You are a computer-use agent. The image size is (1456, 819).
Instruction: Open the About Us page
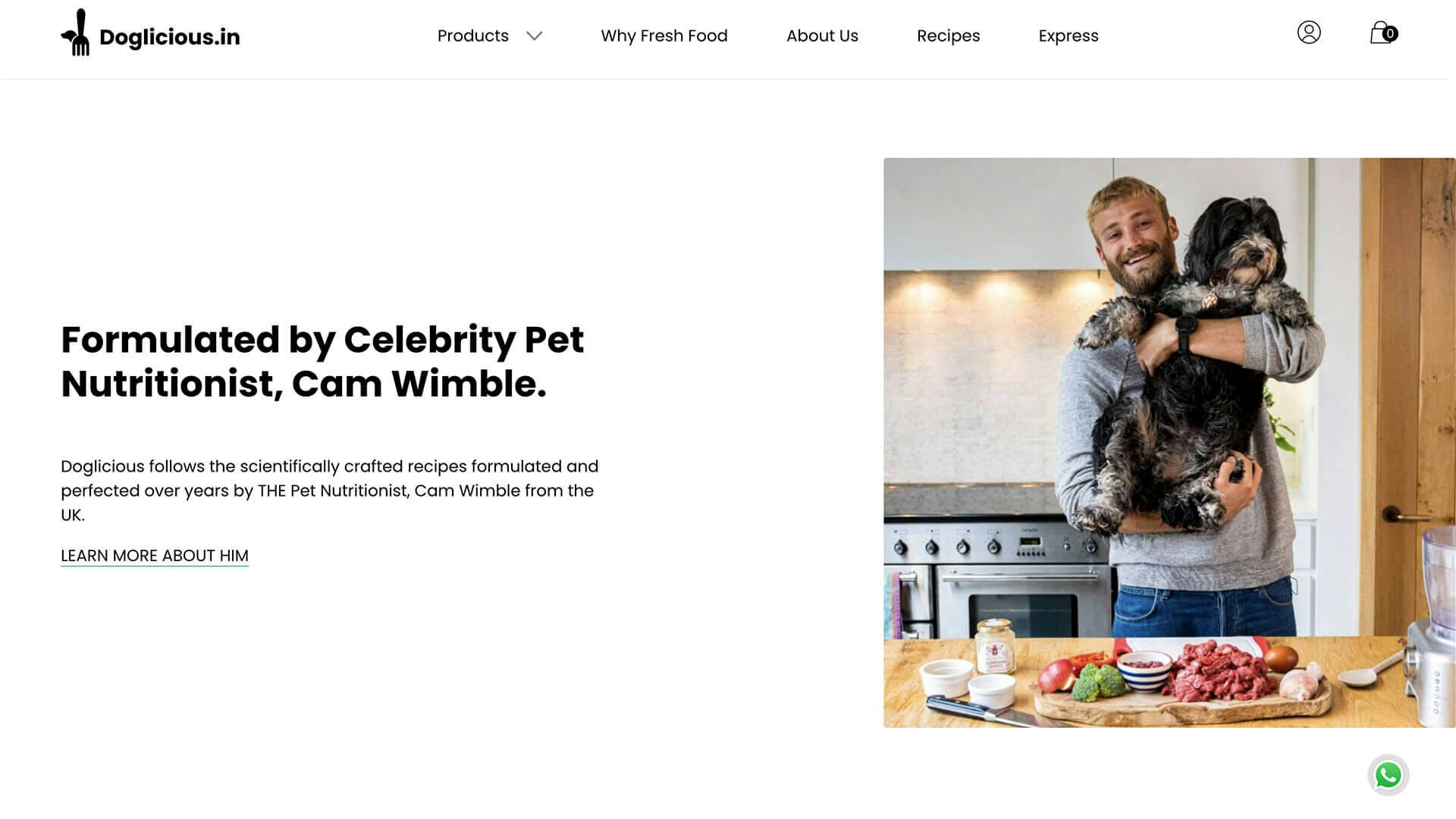[822, 36]
